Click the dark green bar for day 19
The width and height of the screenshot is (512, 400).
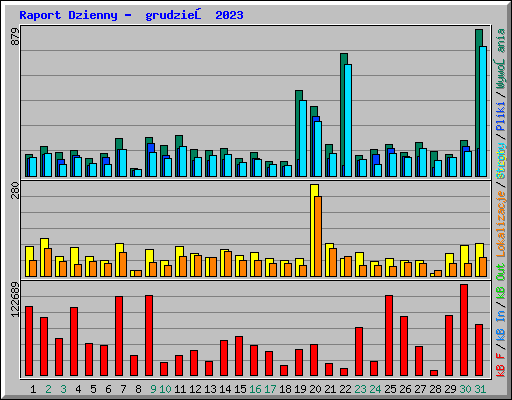coord(298,133)
